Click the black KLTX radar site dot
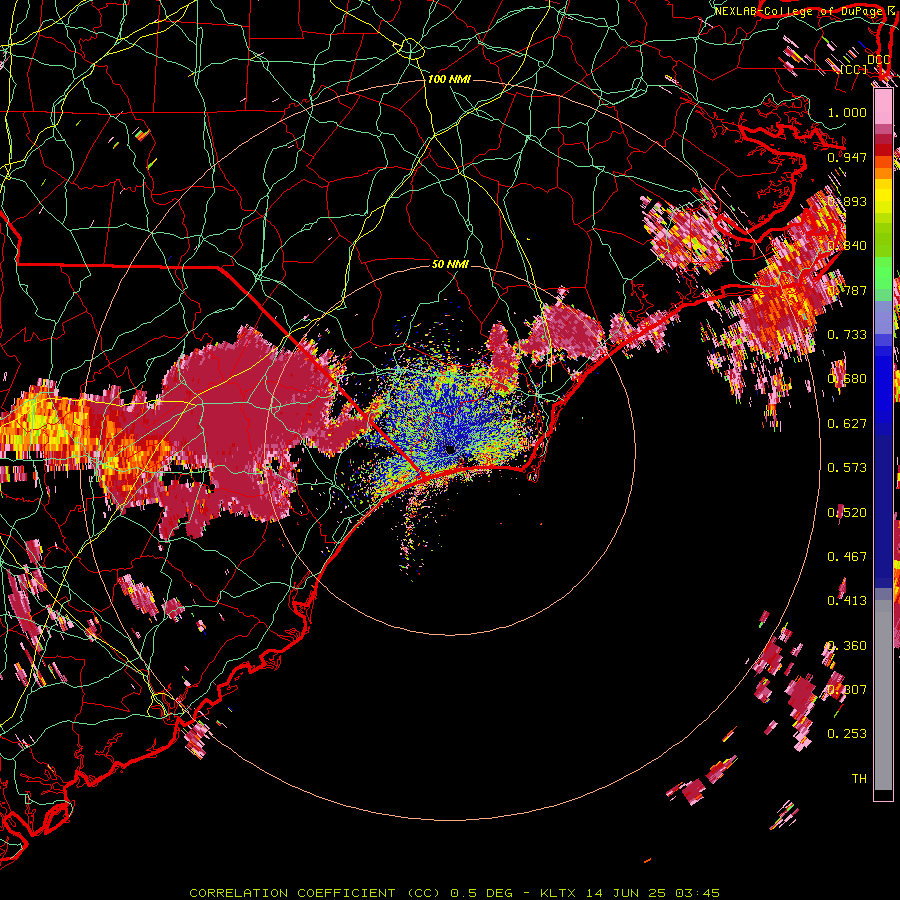The width and height of the screenshot is (900, 900). pos(451,449)
